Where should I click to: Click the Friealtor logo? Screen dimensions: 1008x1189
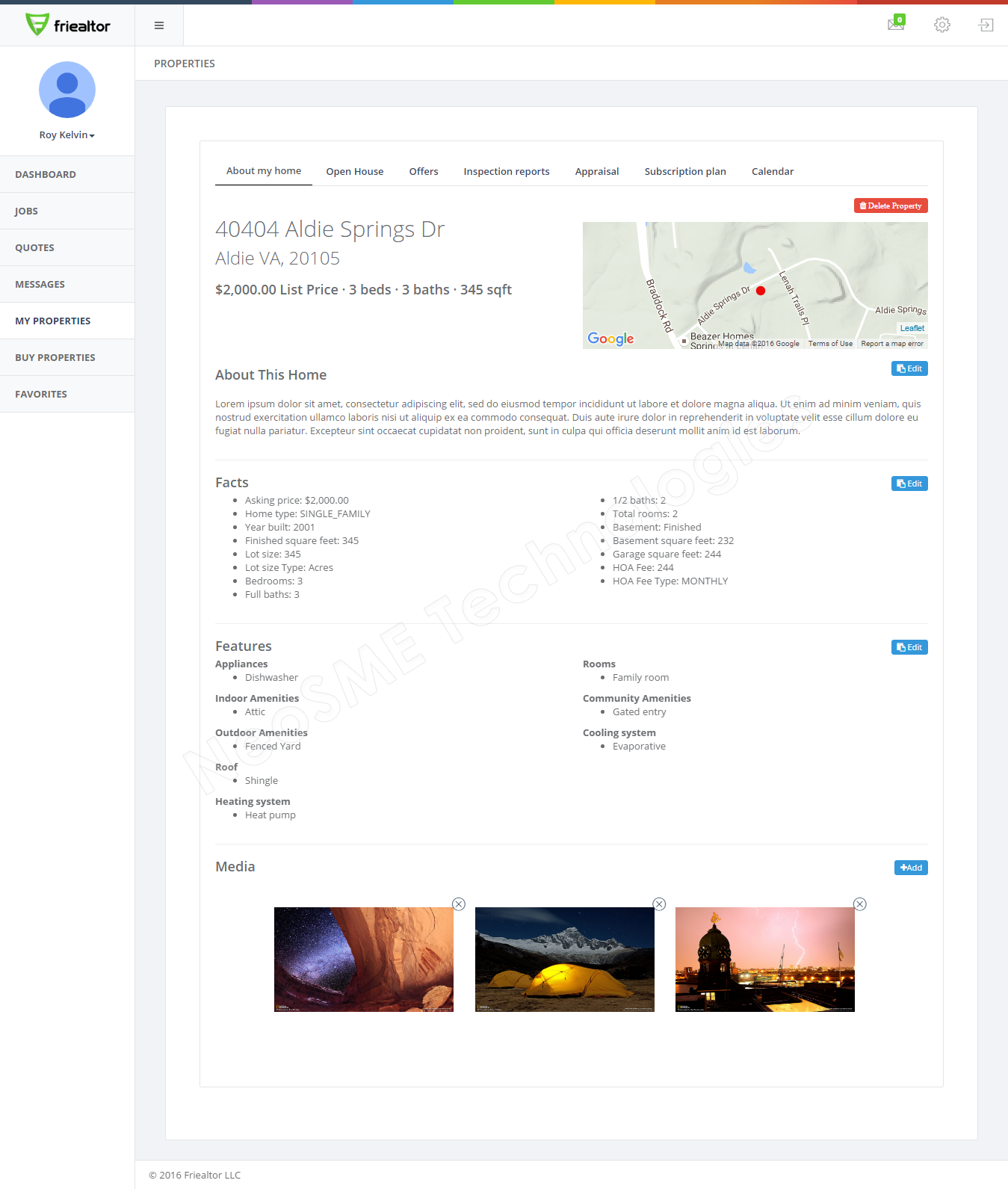click(x=67, y=25)
